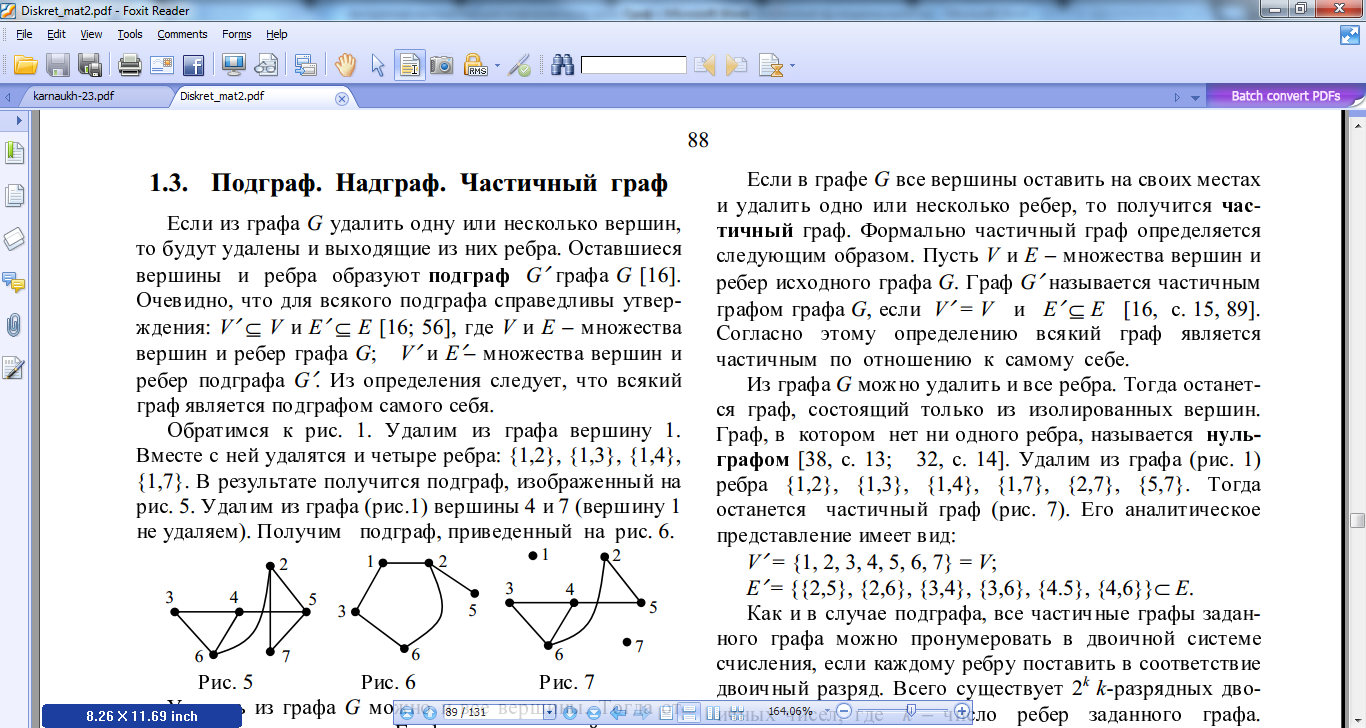This screenshot has height=728, width=1366.
Task: Expand the navigation panel arrow
Action: click(x=18, y=119)
